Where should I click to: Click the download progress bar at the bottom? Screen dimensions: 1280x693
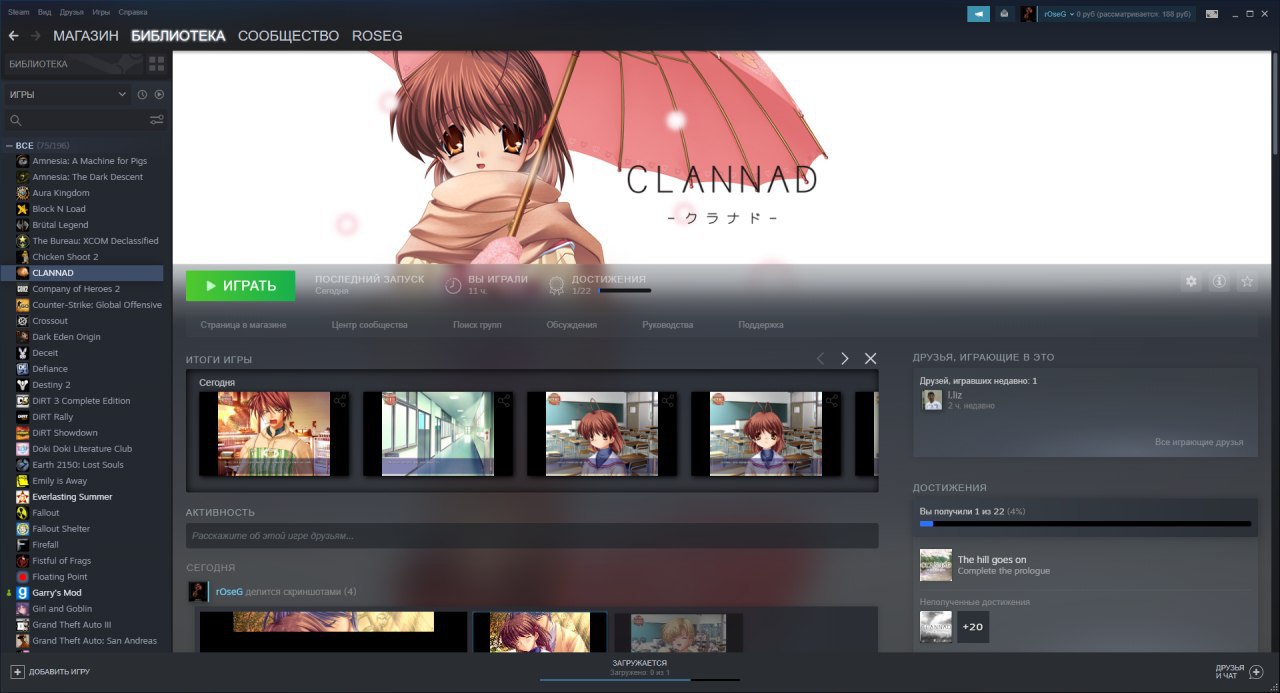click(640, 679)
